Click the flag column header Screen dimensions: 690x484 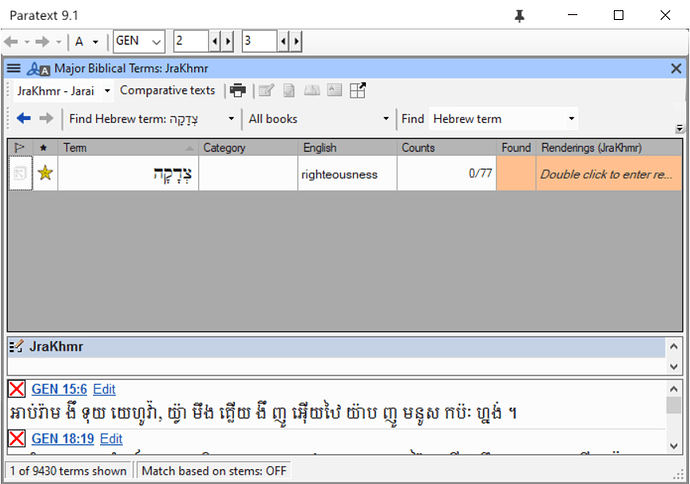coord(20,147)
